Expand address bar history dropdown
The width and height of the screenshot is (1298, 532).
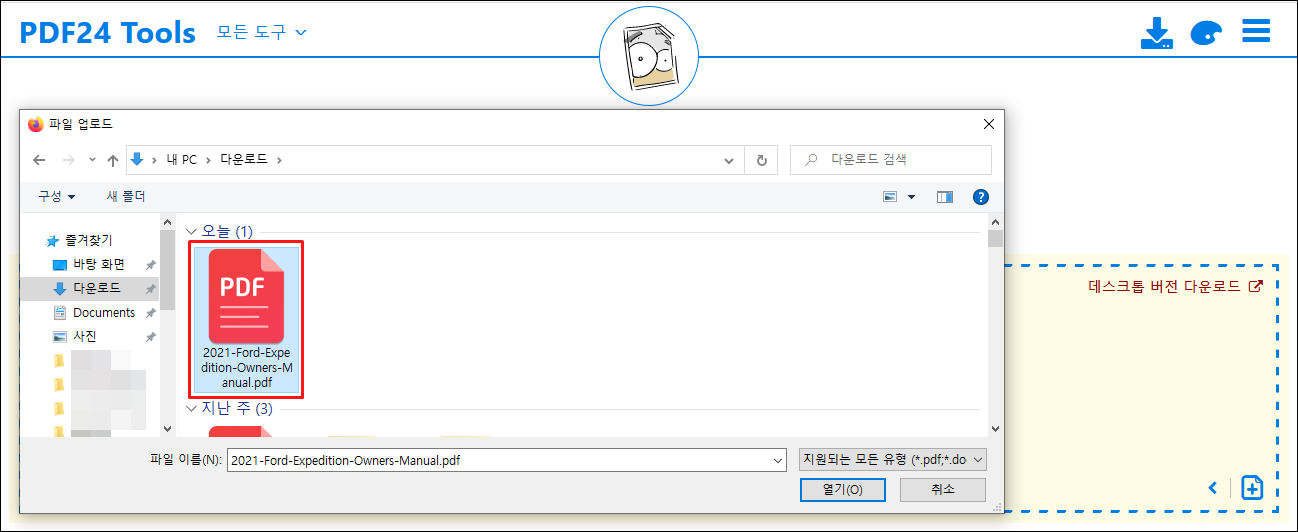pyautogui.click(x=729, y=160)
